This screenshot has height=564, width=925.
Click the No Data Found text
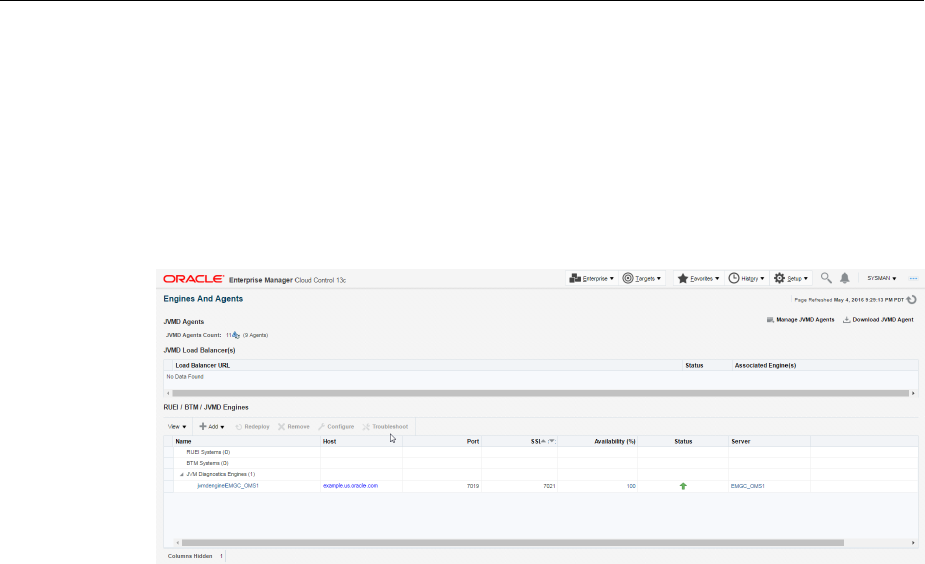185,376
